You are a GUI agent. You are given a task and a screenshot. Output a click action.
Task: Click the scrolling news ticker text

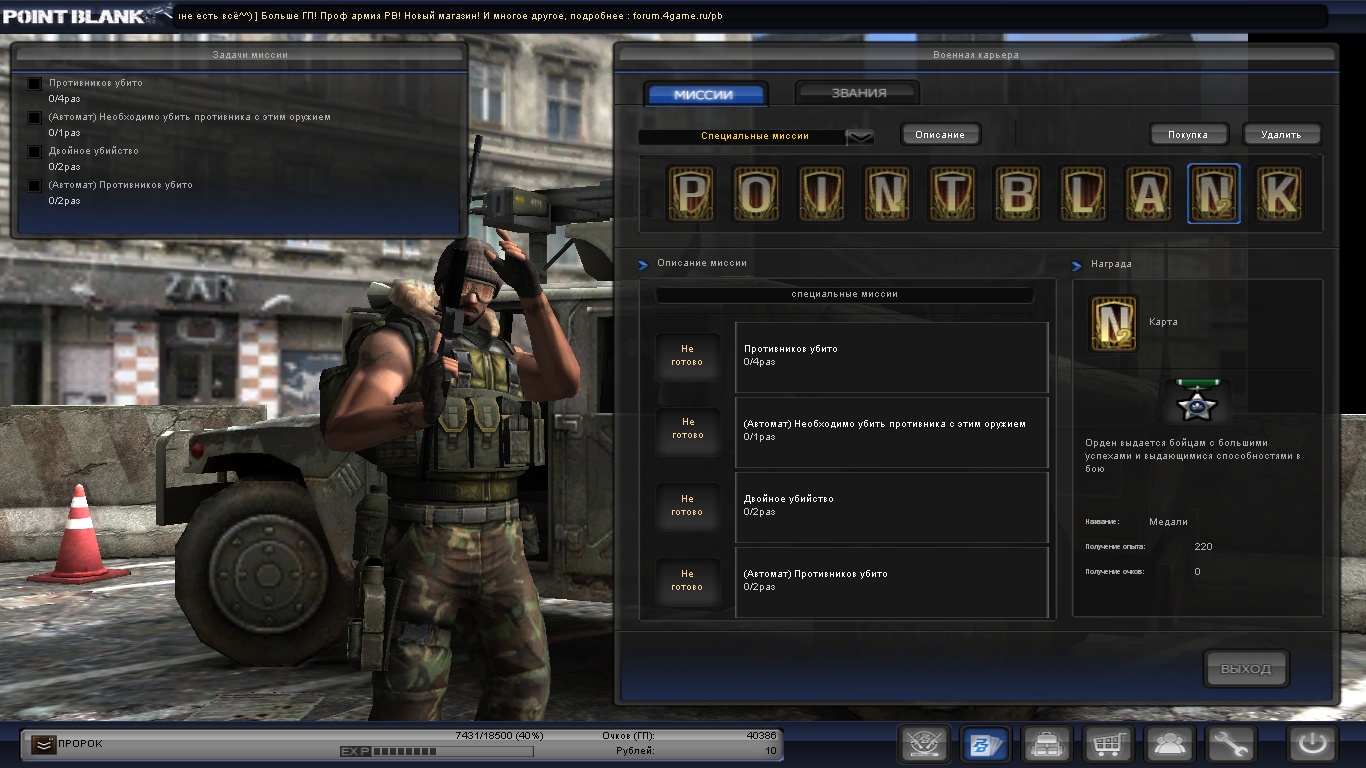pos(450,16)
